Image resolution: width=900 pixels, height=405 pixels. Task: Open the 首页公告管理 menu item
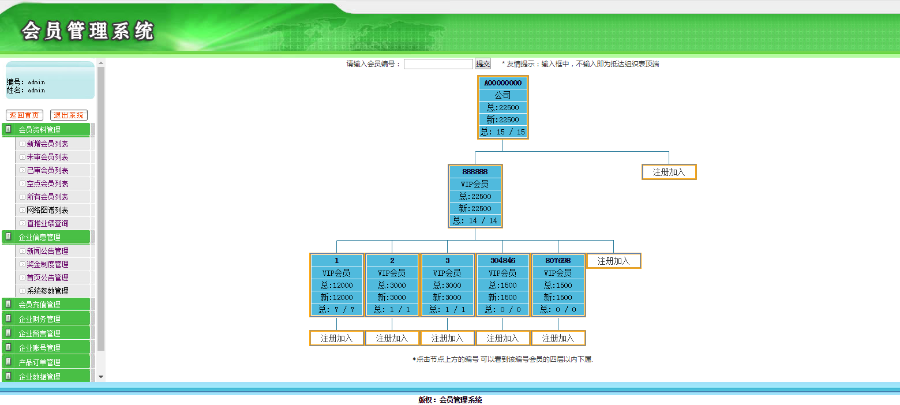pyautogui.click(x=47, y=278)
